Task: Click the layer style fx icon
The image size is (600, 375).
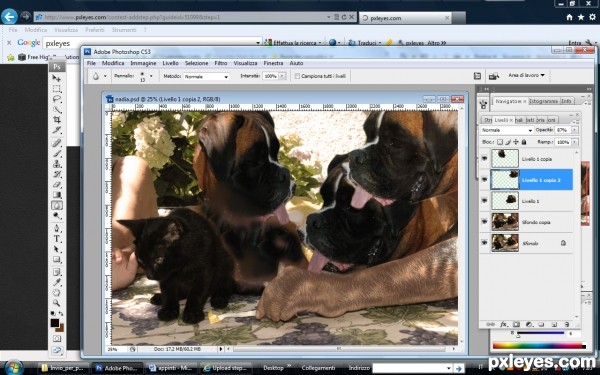Action: pyautogui.click(x=504, y=324)
